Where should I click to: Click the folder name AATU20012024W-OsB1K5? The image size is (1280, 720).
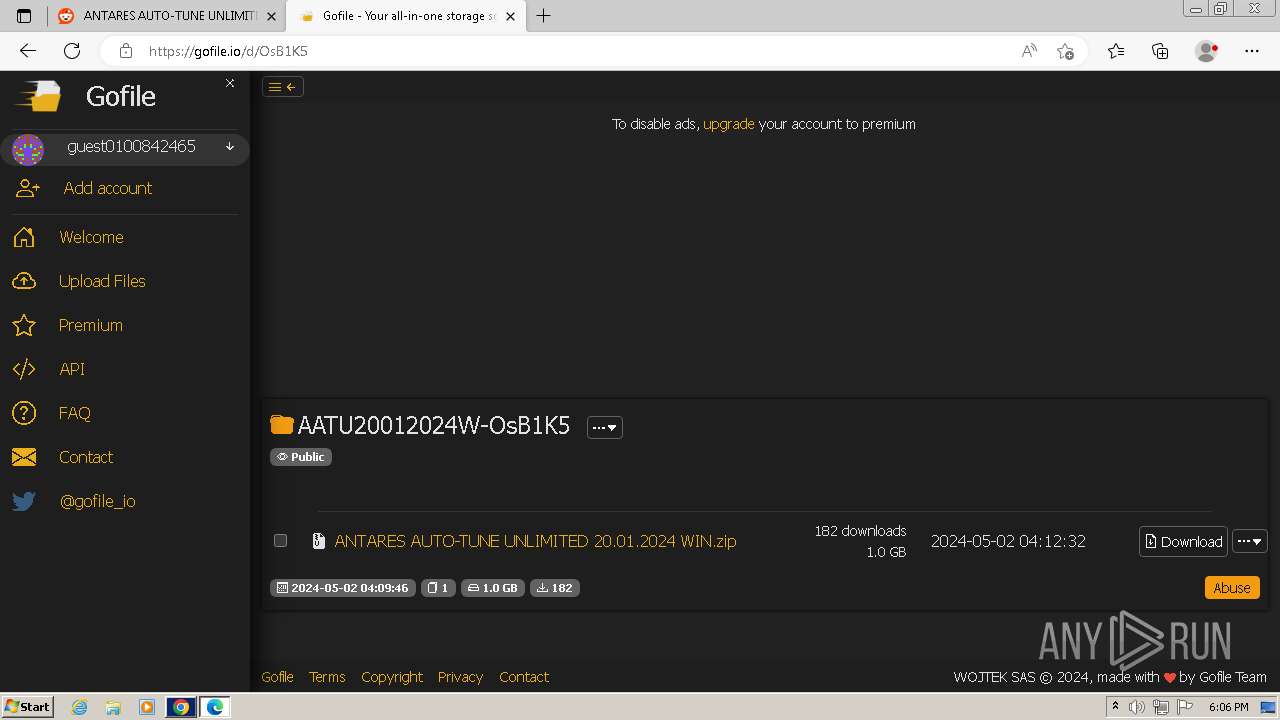click(x=434, y=426)
